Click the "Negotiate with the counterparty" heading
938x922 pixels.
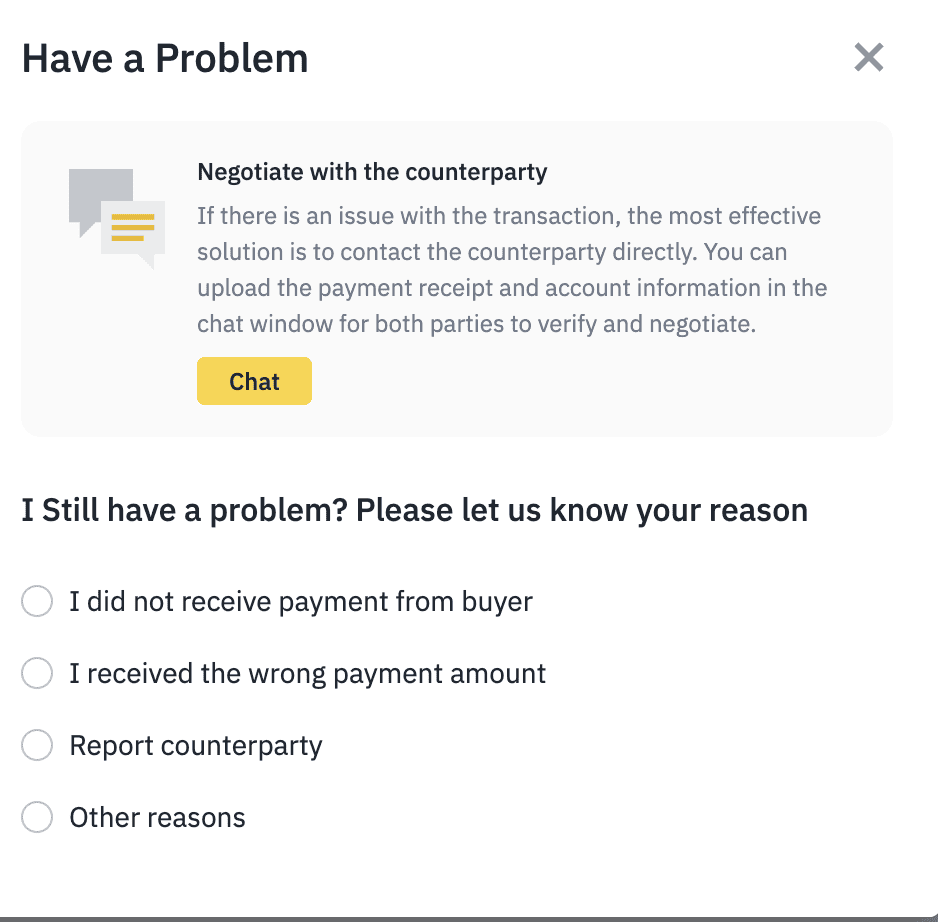pos(372,172)
